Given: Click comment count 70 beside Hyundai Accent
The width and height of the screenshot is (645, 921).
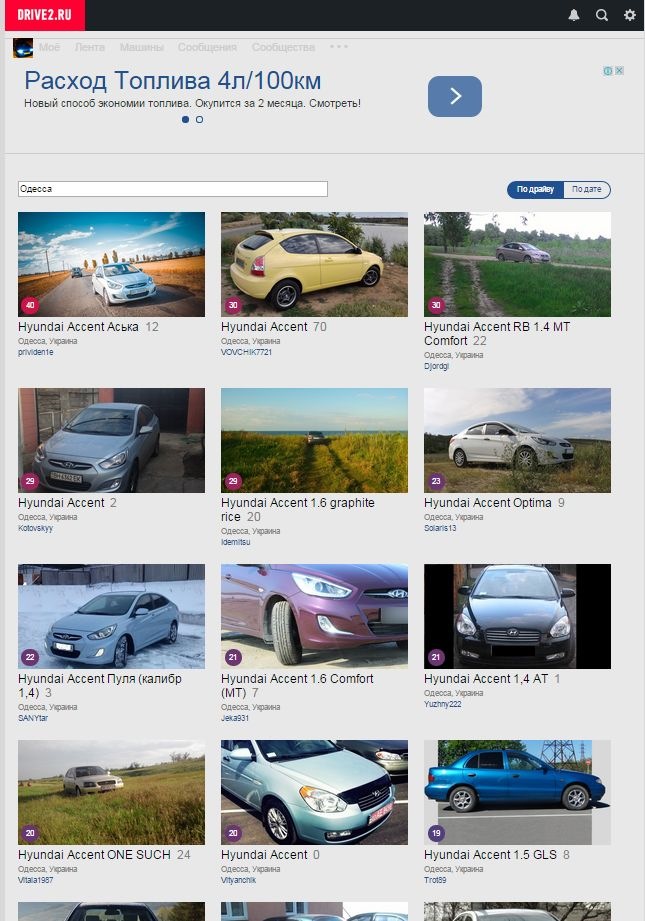Looking at the screenshot, I should 320,327.
